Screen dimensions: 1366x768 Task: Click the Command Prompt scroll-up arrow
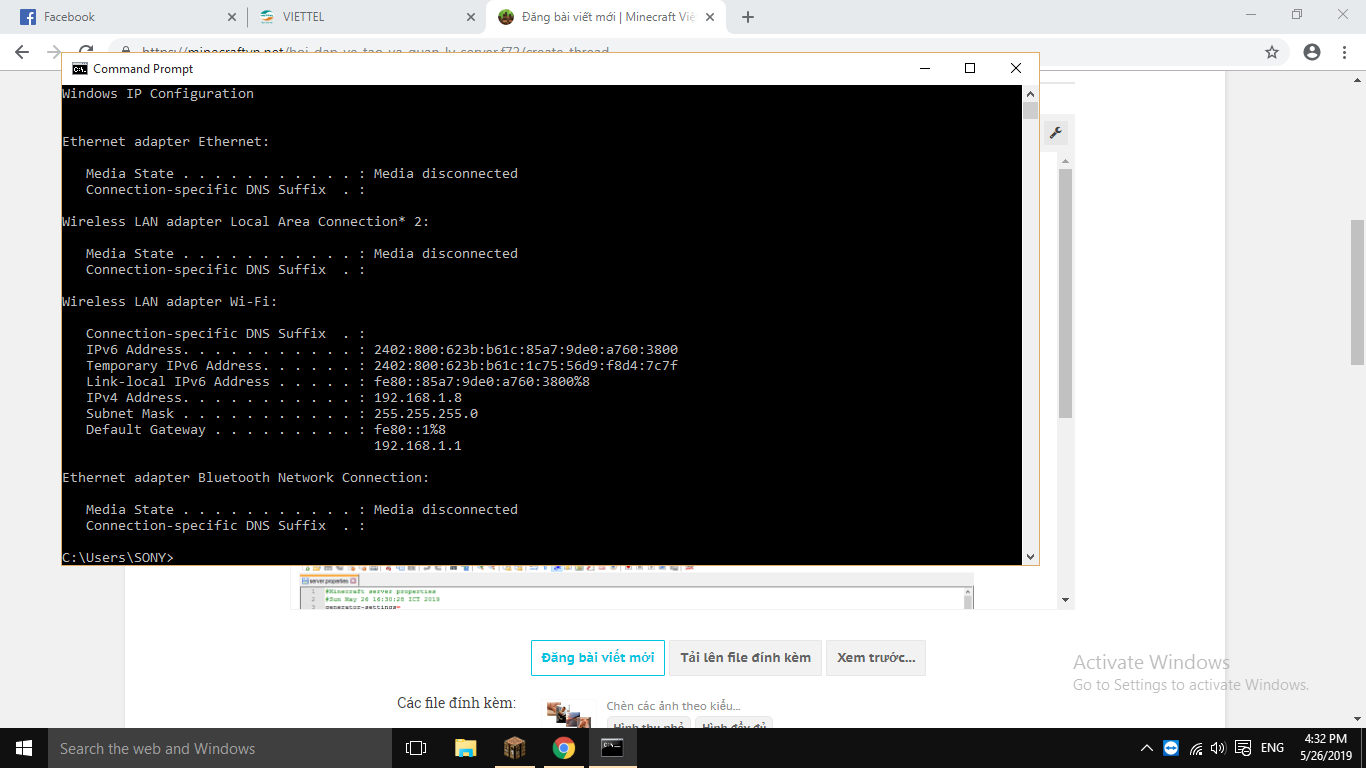(x=1030, y=93)
